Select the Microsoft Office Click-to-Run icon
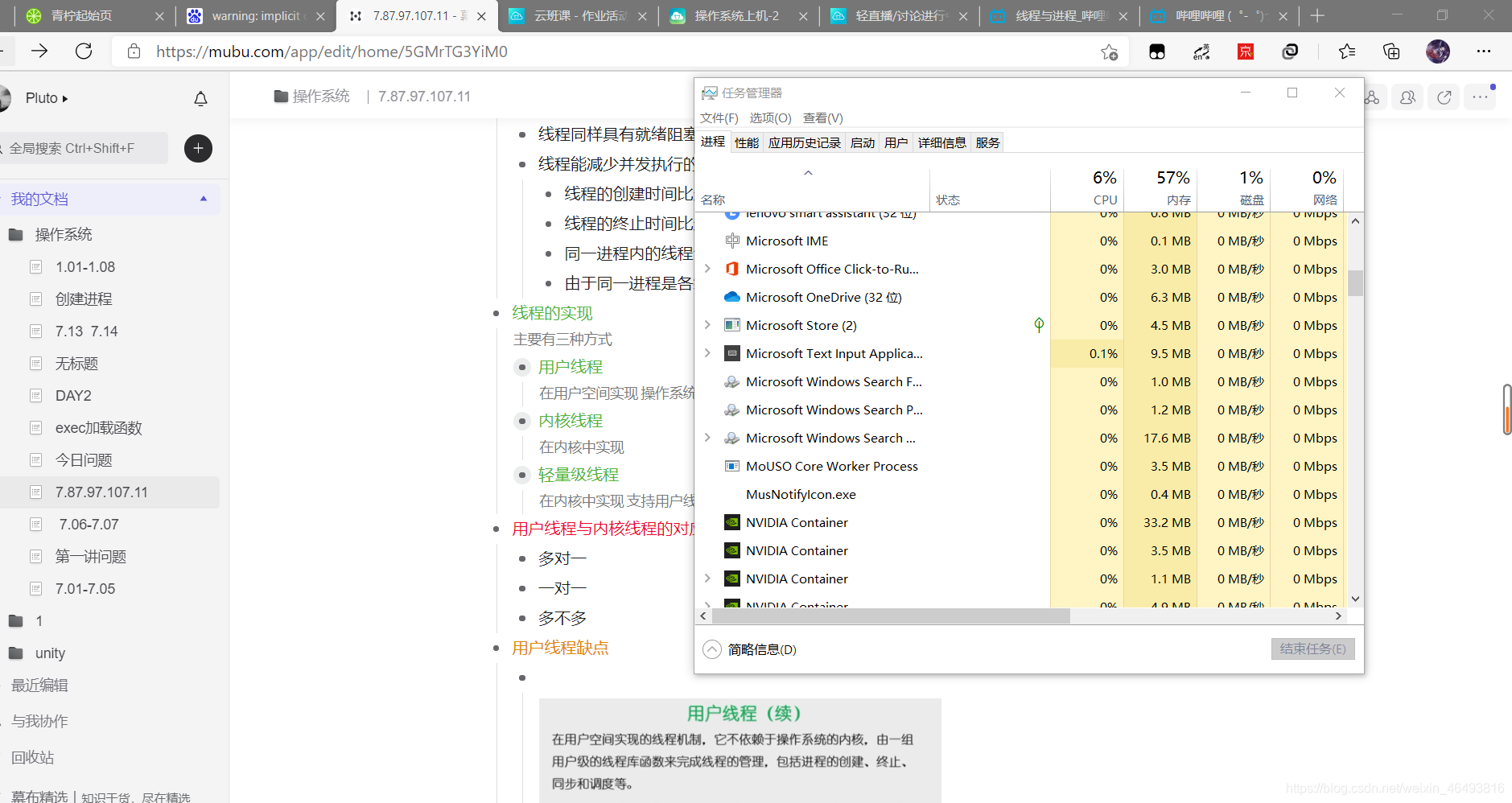The image size is (1512, 803). tap(732, 269)
